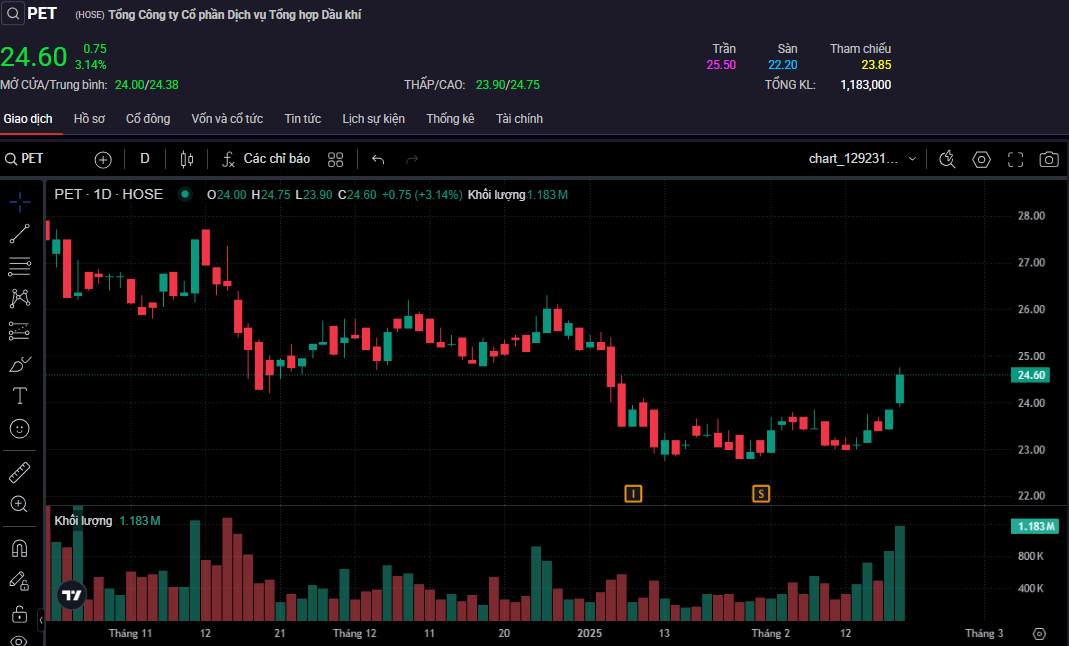Expand the chart_129231 layout dropdown
1069x646 pixels.
tap(912, 159)
